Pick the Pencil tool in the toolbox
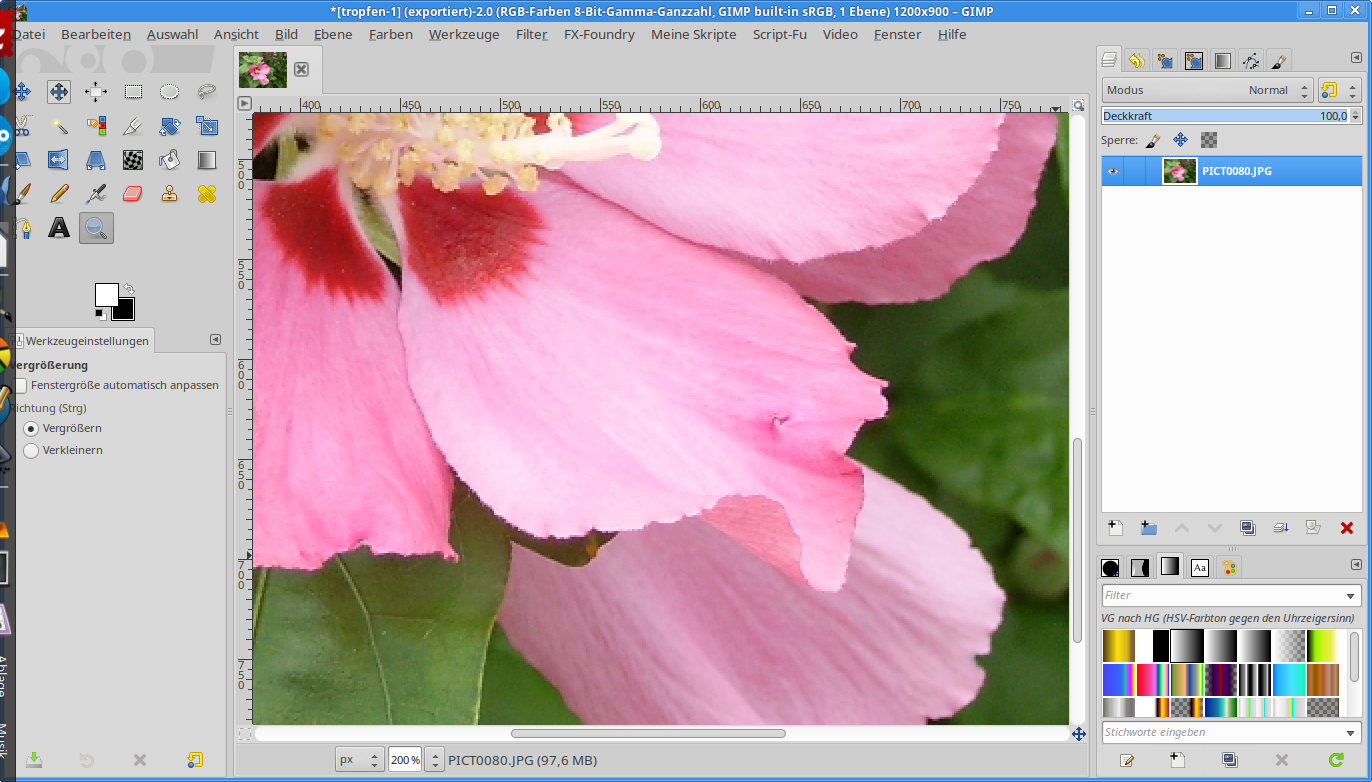Image resolution: width=1372 pixels, height=782 pixels. pos(59,193)
